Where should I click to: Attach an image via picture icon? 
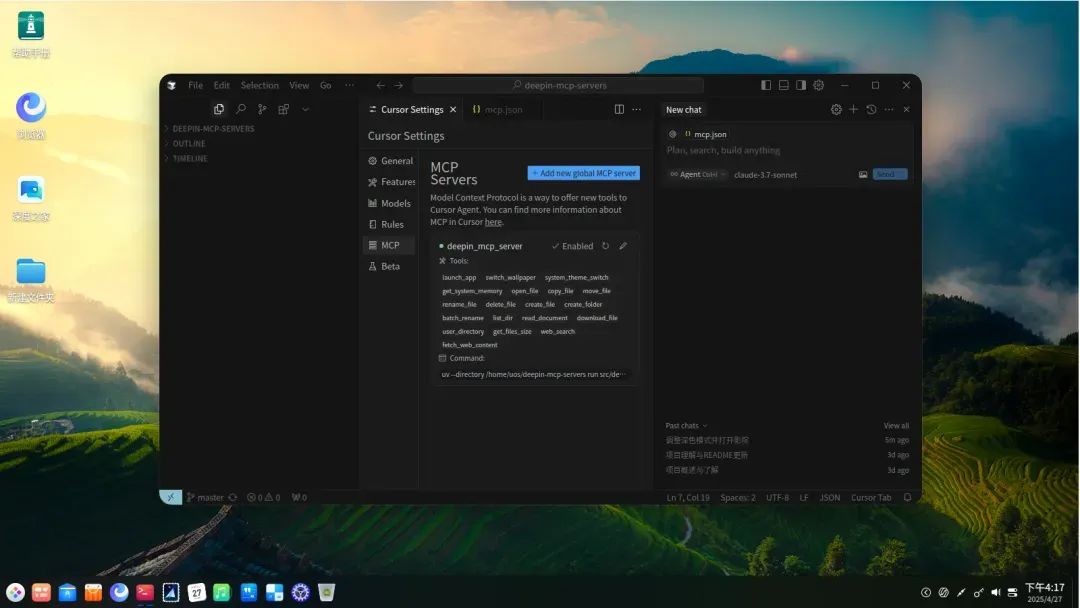863,174
